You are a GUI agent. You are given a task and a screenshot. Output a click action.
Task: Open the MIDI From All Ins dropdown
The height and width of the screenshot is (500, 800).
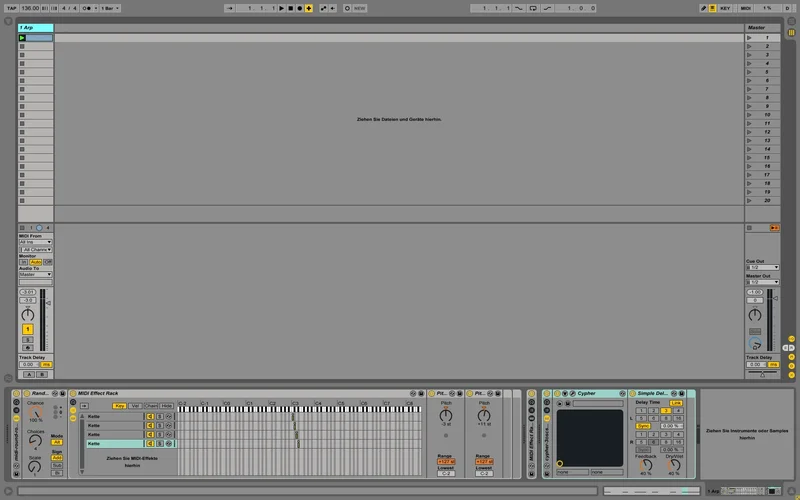coord(36,242)
